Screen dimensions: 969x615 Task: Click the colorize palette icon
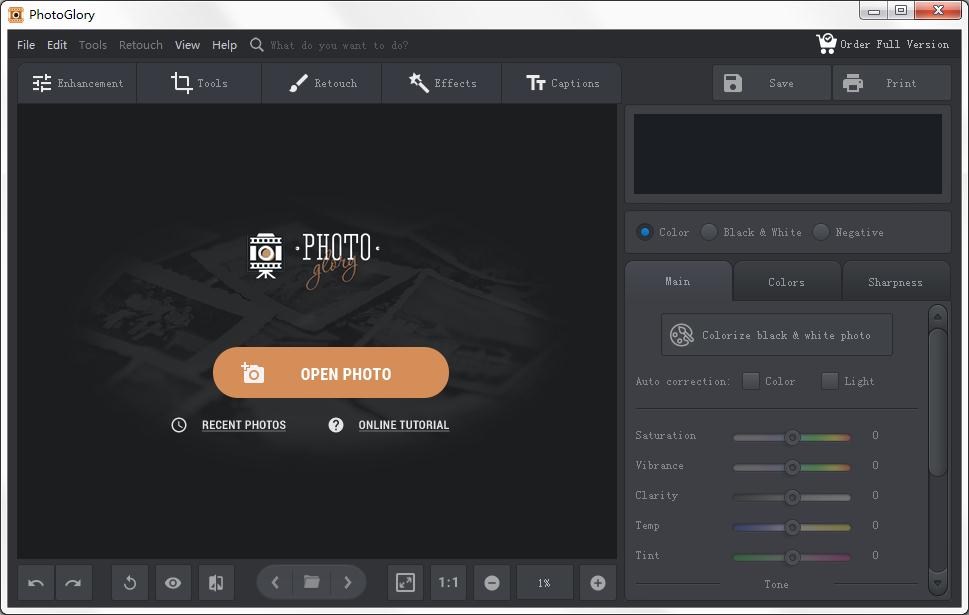click(x=682, y=335)
